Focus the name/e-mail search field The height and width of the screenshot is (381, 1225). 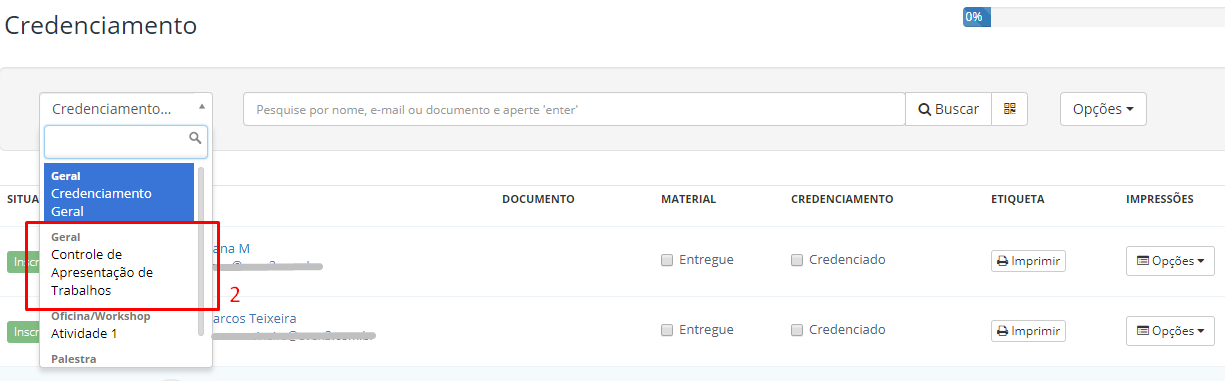[x=574, y=109]
